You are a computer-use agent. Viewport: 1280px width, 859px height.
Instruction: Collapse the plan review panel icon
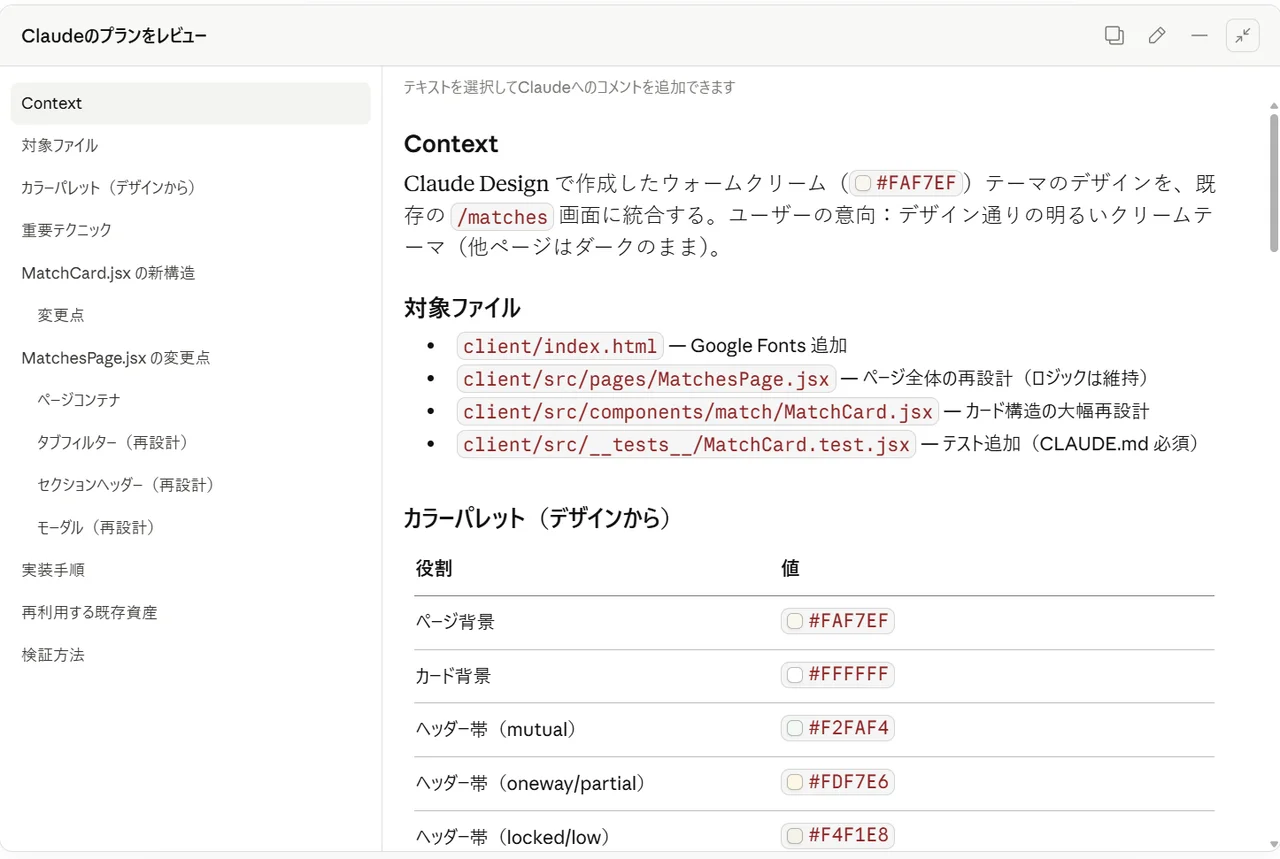[1243, 36]
